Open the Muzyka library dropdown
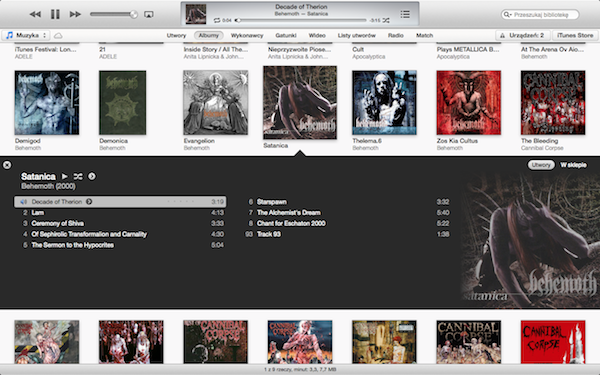 point(26,35)
